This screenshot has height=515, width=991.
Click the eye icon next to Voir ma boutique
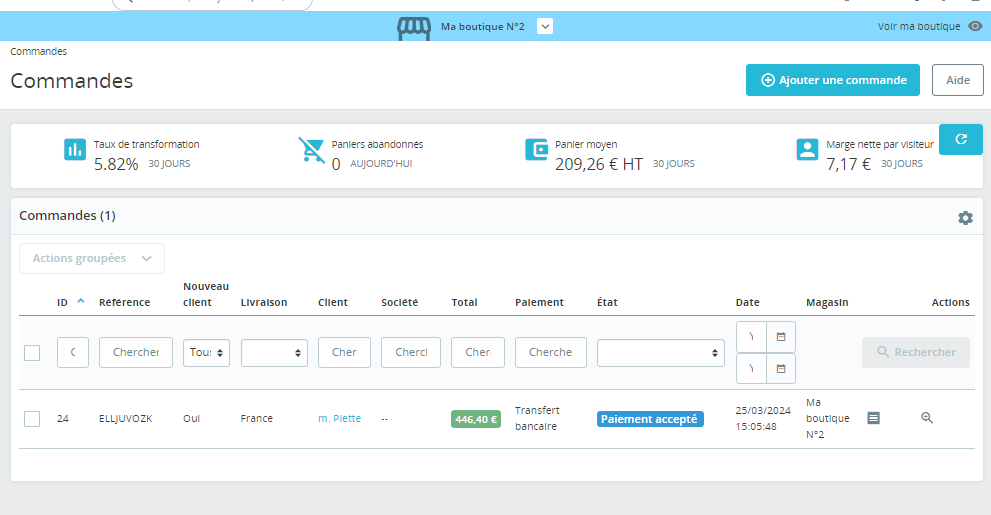(x=975, y=27)
